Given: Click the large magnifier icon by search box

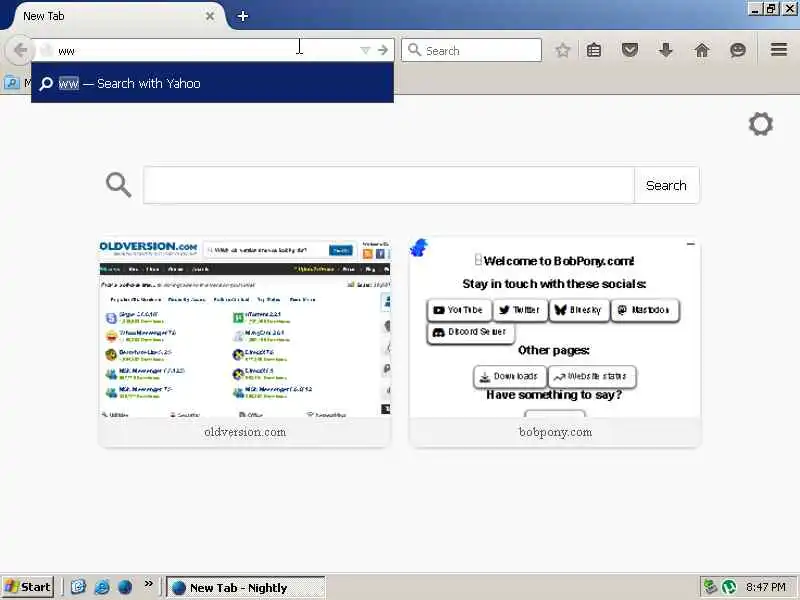Looking at the screenshot, I should point(118,185).
